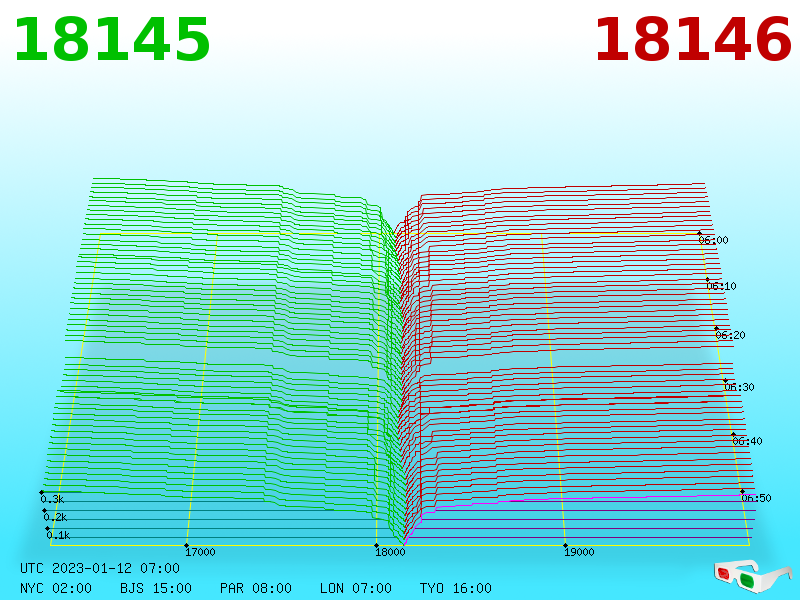
Task: Click the UTC 2023-01-12 07:00 timestamp
Action: point(100,568)
